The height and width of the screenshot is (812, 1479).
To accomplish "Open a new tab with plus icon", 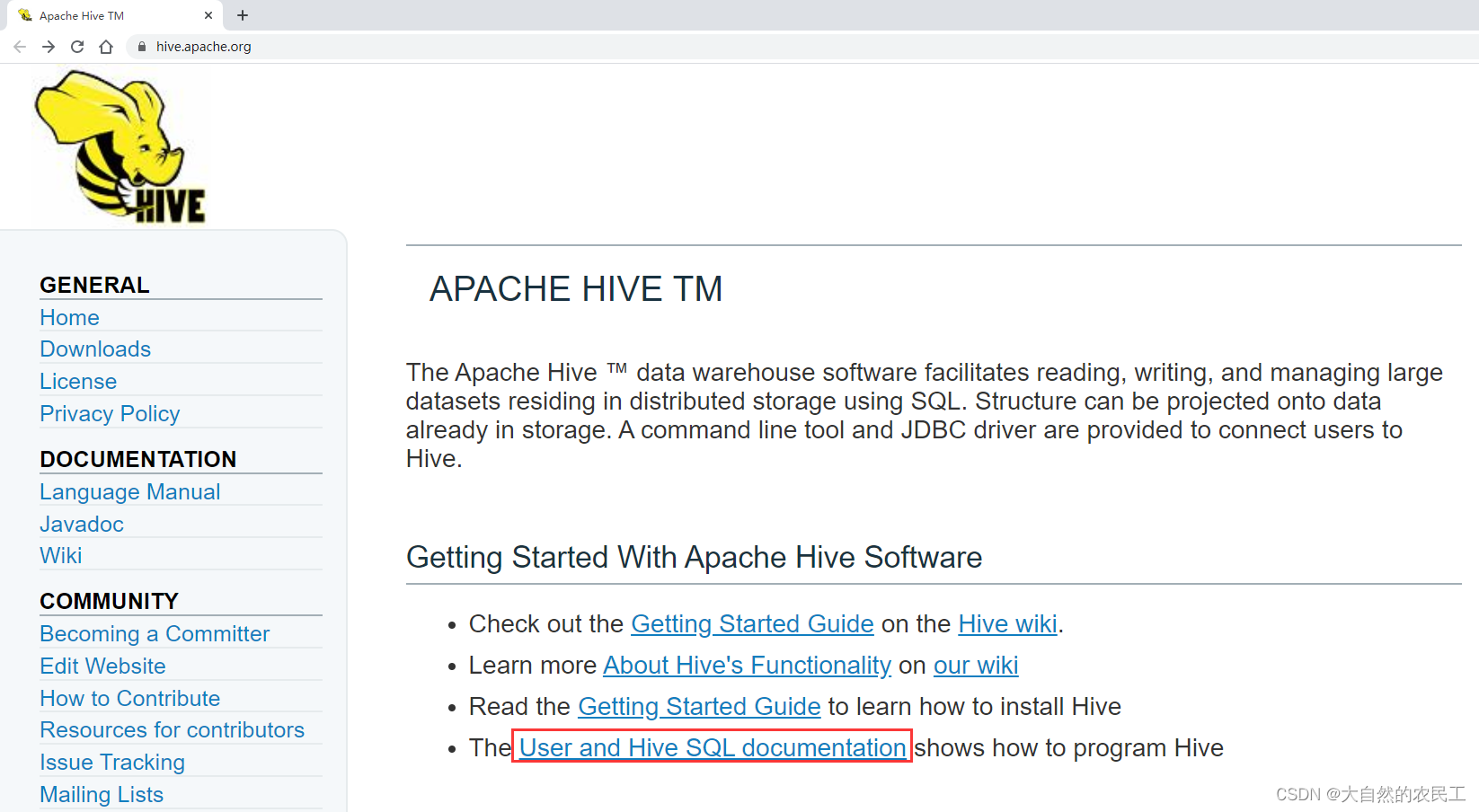I will [243, 15].
